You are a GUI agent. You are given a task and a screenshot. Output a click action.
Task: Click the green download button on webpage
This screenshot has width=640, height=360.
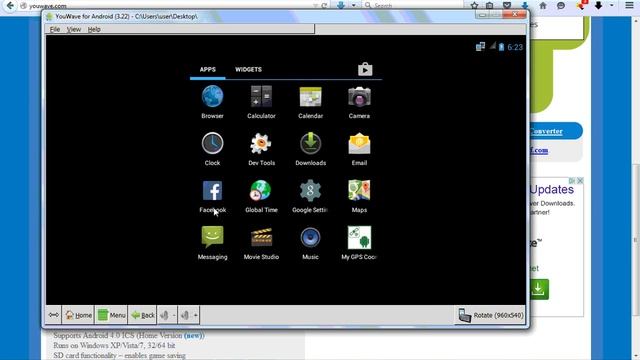539,289
